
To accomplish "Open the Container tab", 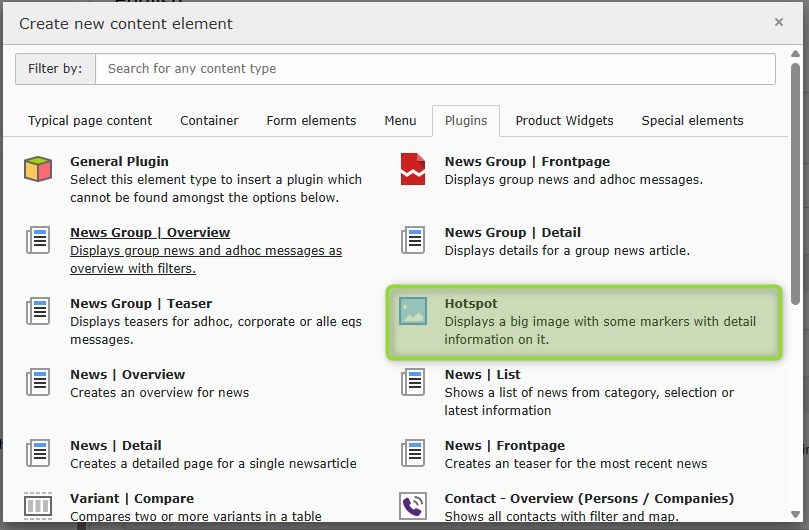I will (209, 121).
